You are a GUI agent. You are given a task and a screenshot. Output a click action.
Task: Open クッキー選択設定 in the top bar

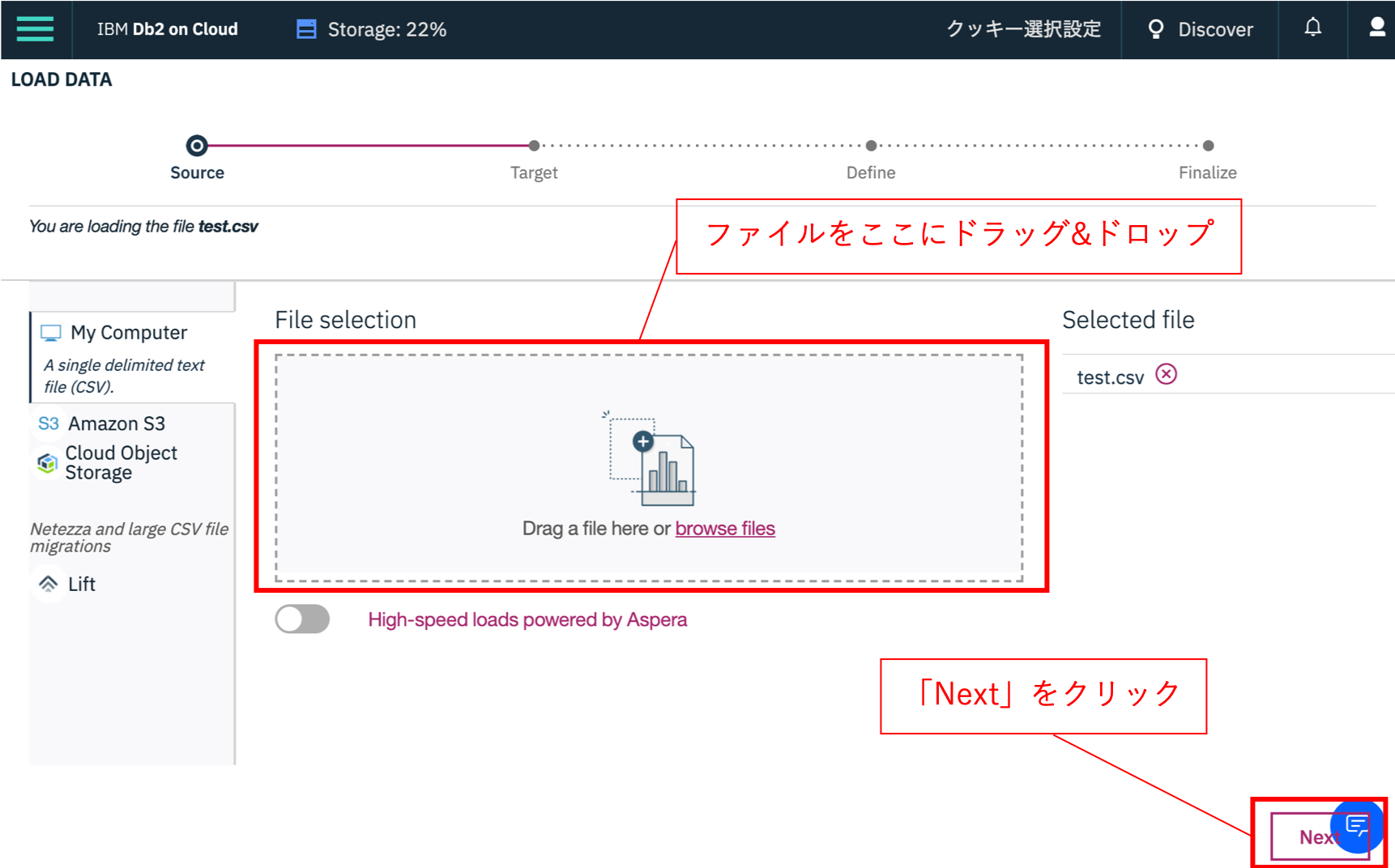(1023, 29)
